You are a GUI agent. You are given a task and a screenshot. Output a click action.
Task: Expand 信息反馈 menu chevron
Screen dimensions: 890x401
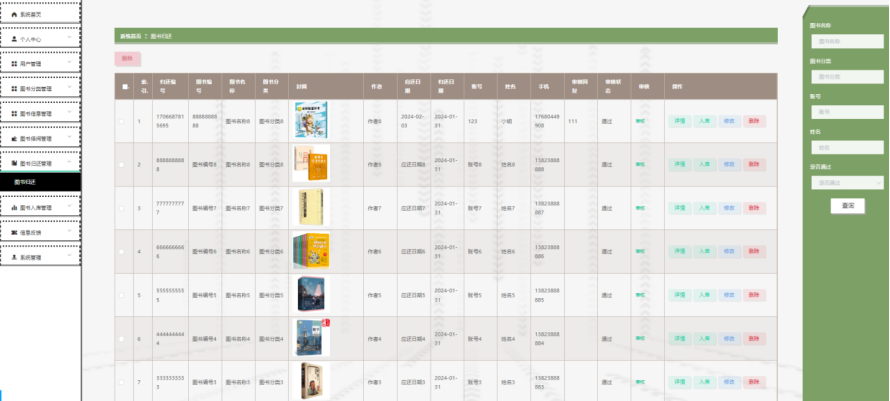click(x=69, y=231)
